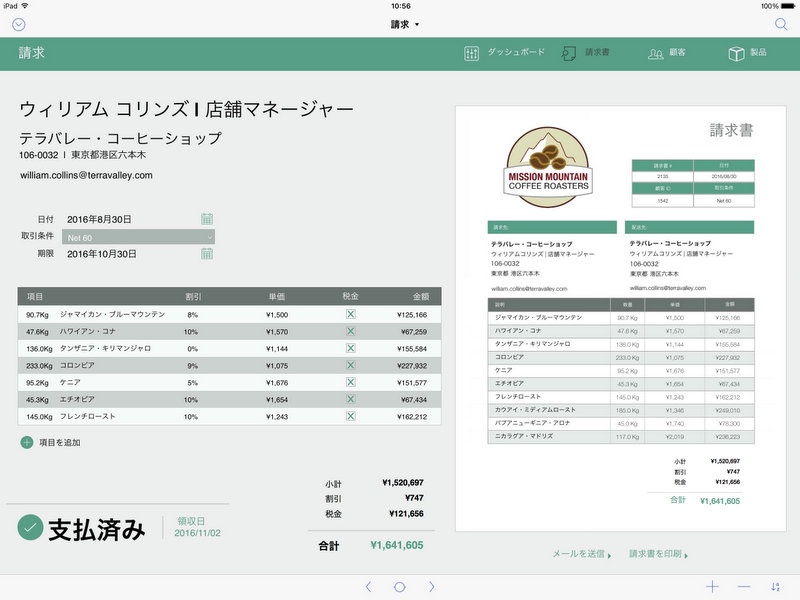Open the search magnifier icon
The image size is (800, 600).
coord(781,24)
